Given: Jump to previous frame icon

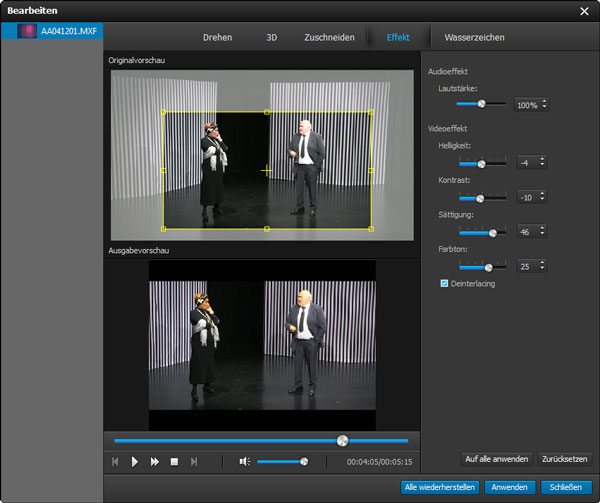Looking at the screenshot, I should pyautogui.click(x=116, y=462).
